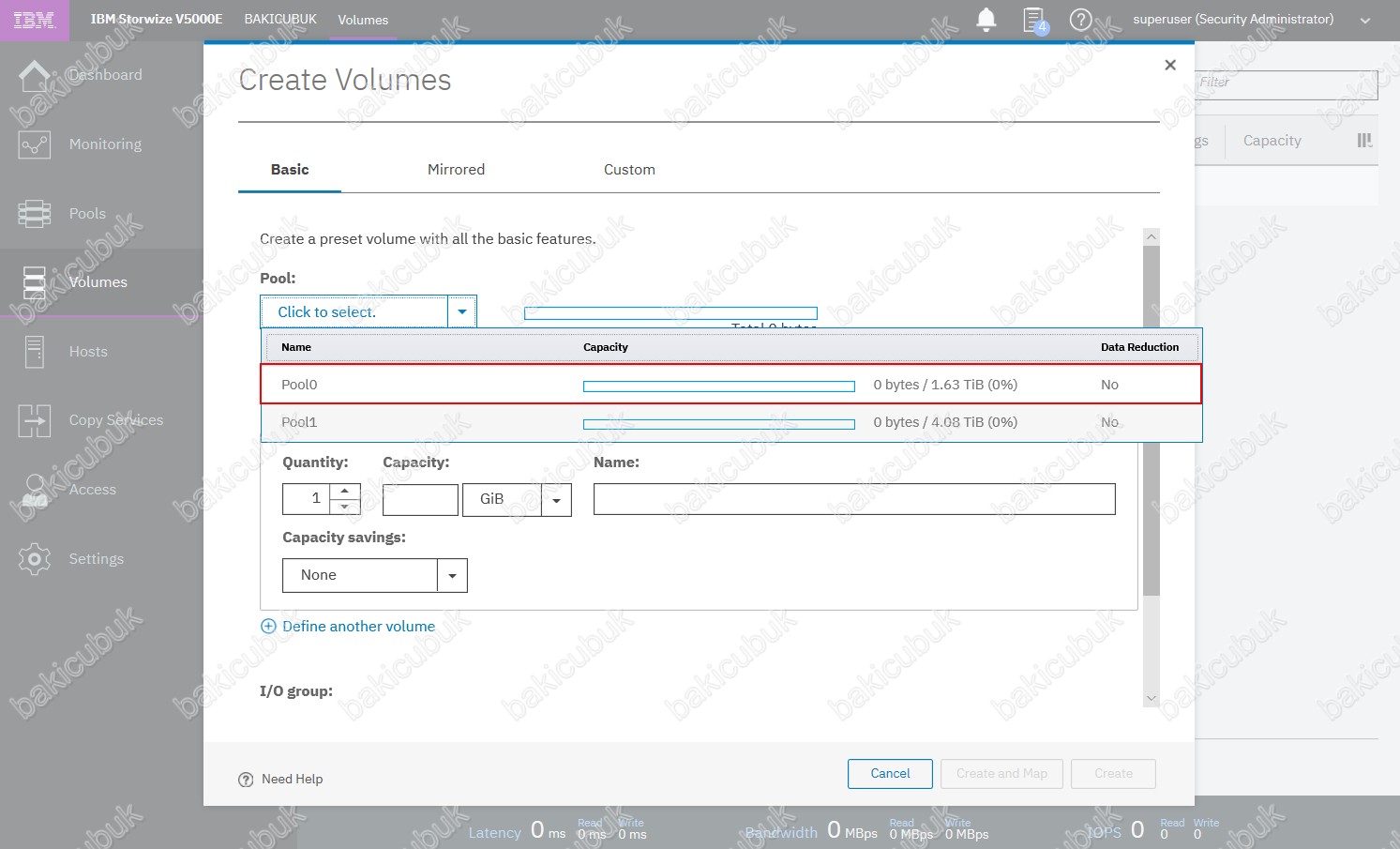Open the running tasks clipboard icon
Viewport: 1400px width, 849px height.
coord(1034,20)
